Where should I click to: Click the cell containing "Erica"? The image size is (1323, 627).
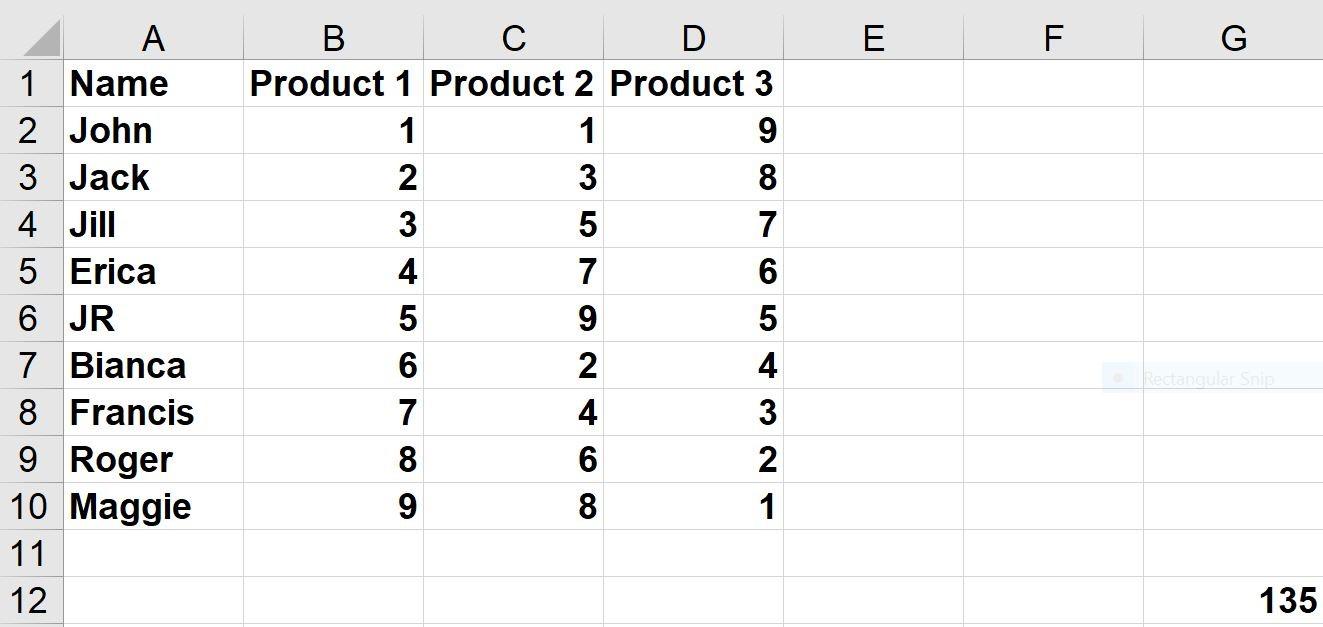[x=153, y=272]
